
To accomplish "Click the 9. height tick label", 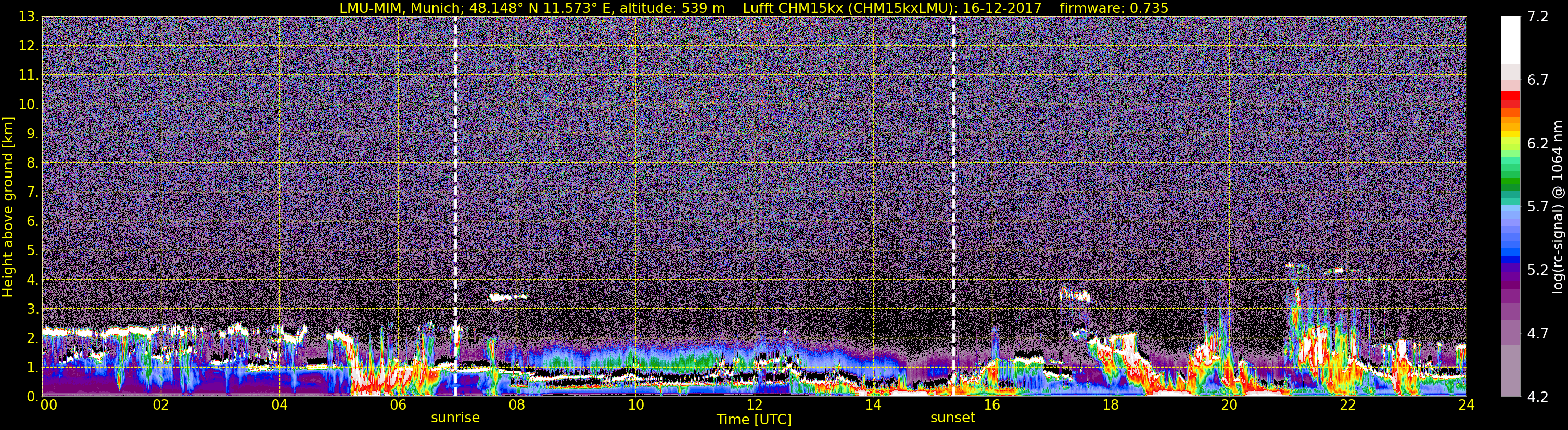I will point(32,133).
